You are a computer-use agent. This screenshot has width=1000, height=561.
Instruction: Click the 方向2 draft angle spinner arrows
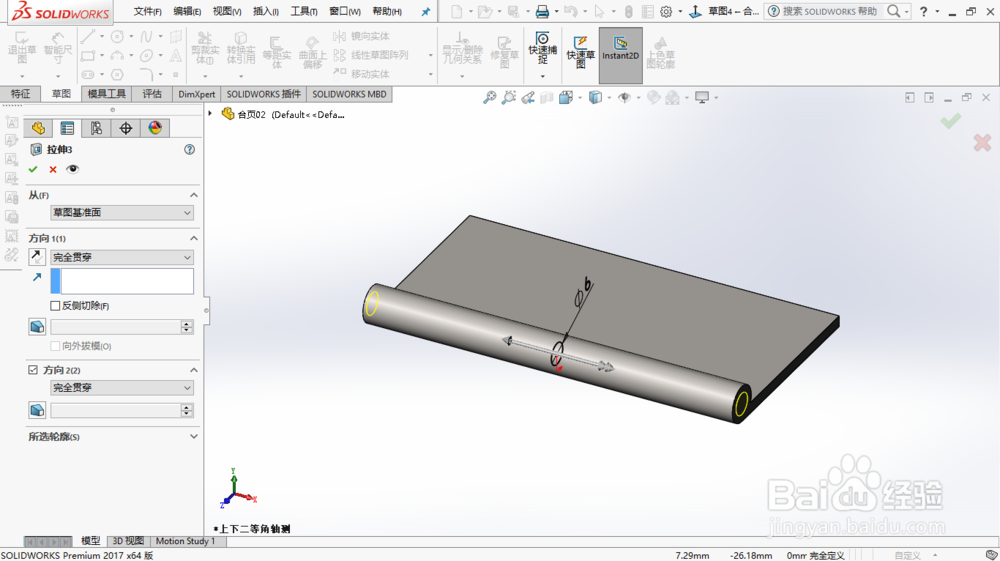(187, 410)
